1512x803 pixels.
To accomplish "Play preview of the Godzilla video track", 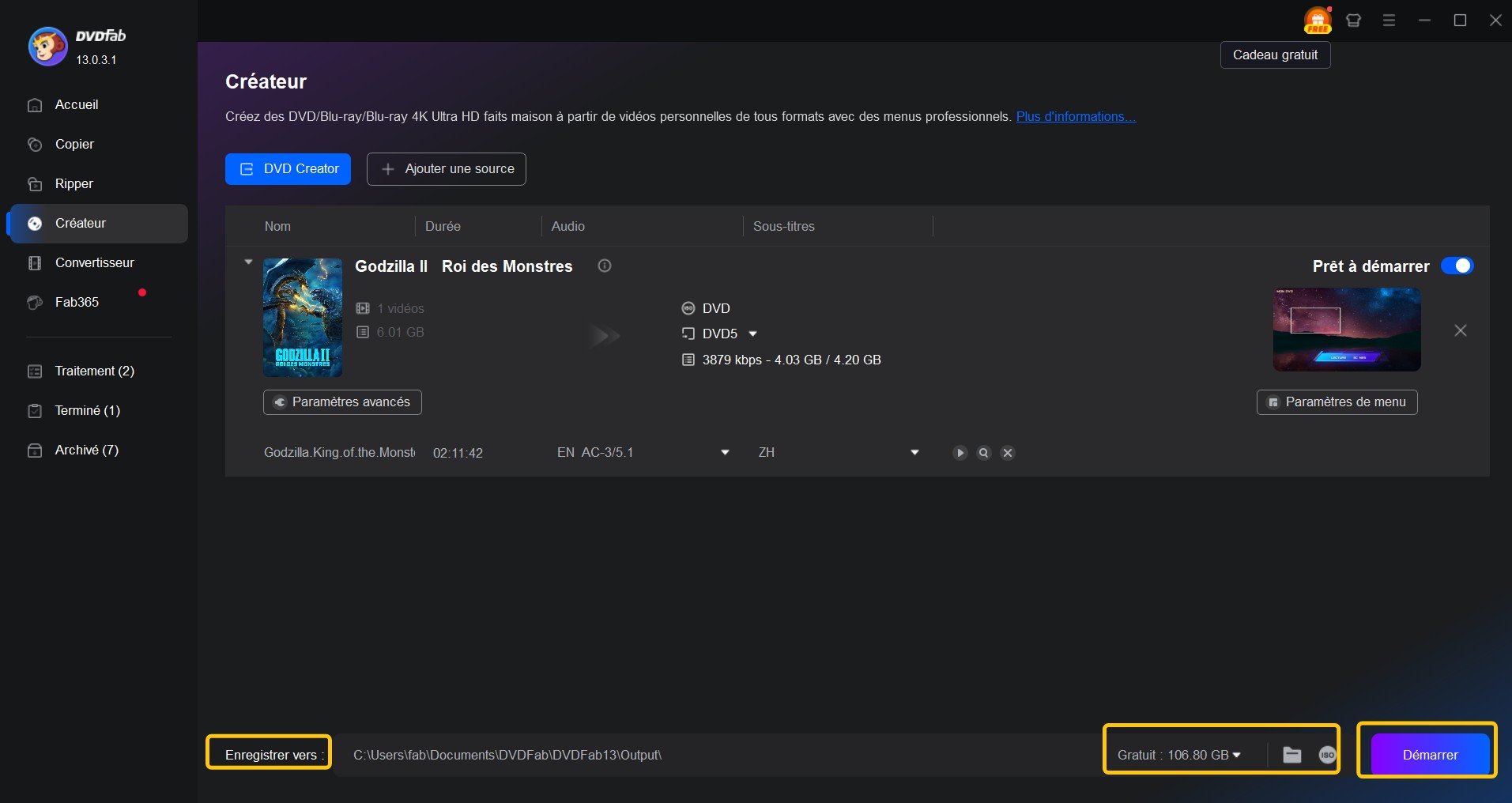I will coord(960,453).
